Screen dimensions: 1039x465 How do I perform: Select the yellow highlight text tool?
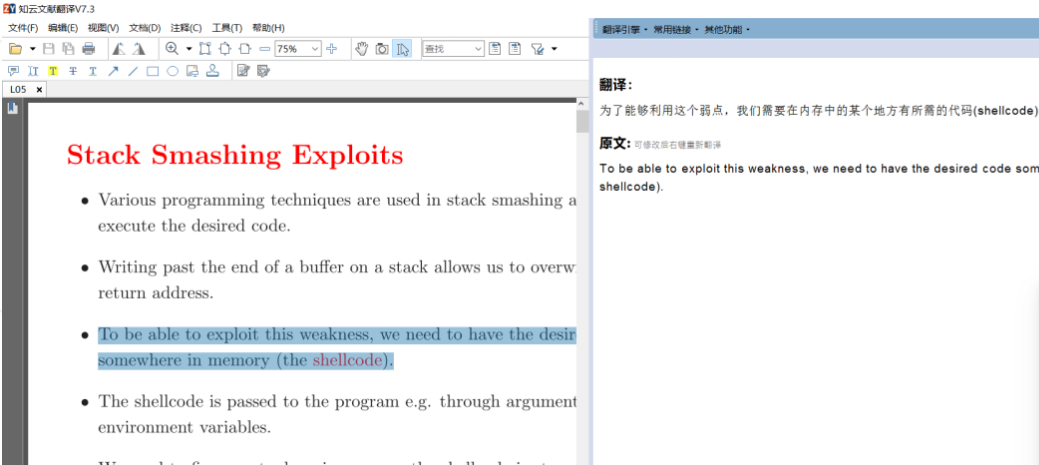pyautogui.click(x=53, y=71)
